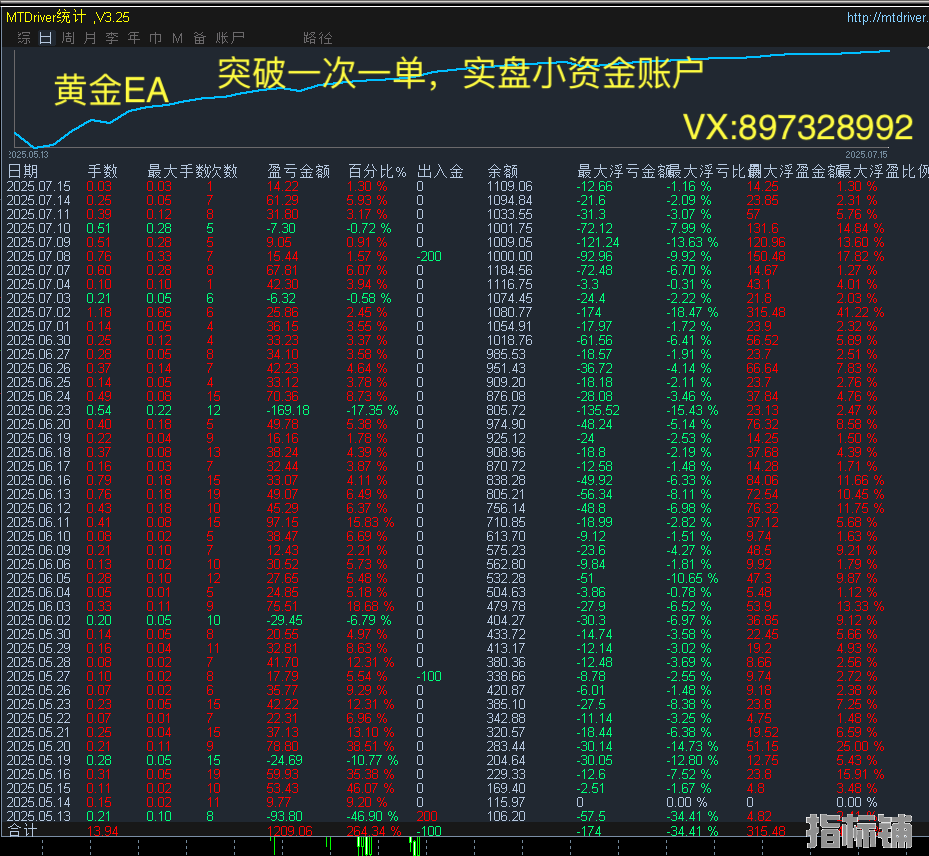Click the 41.22 % floating profit ratio

click(860, 313)
